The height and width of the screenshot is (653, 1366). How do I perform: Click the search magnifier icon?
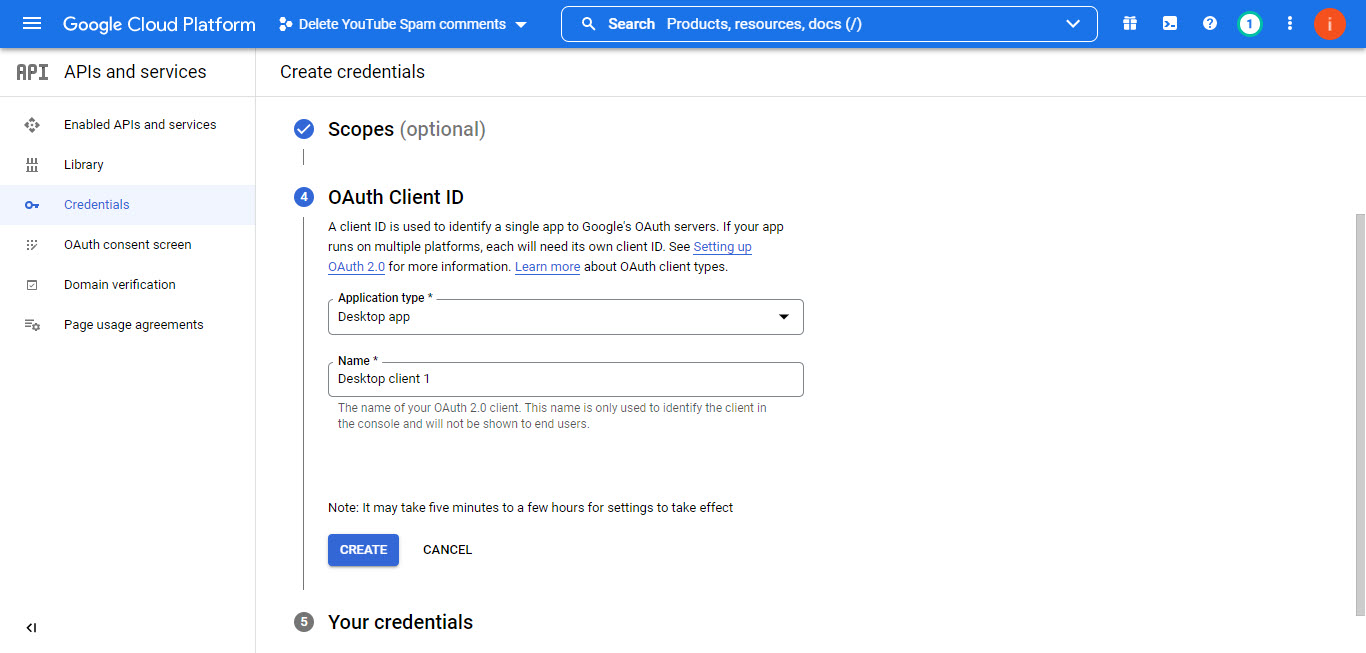pyautogui.click(x=589, y=24)
